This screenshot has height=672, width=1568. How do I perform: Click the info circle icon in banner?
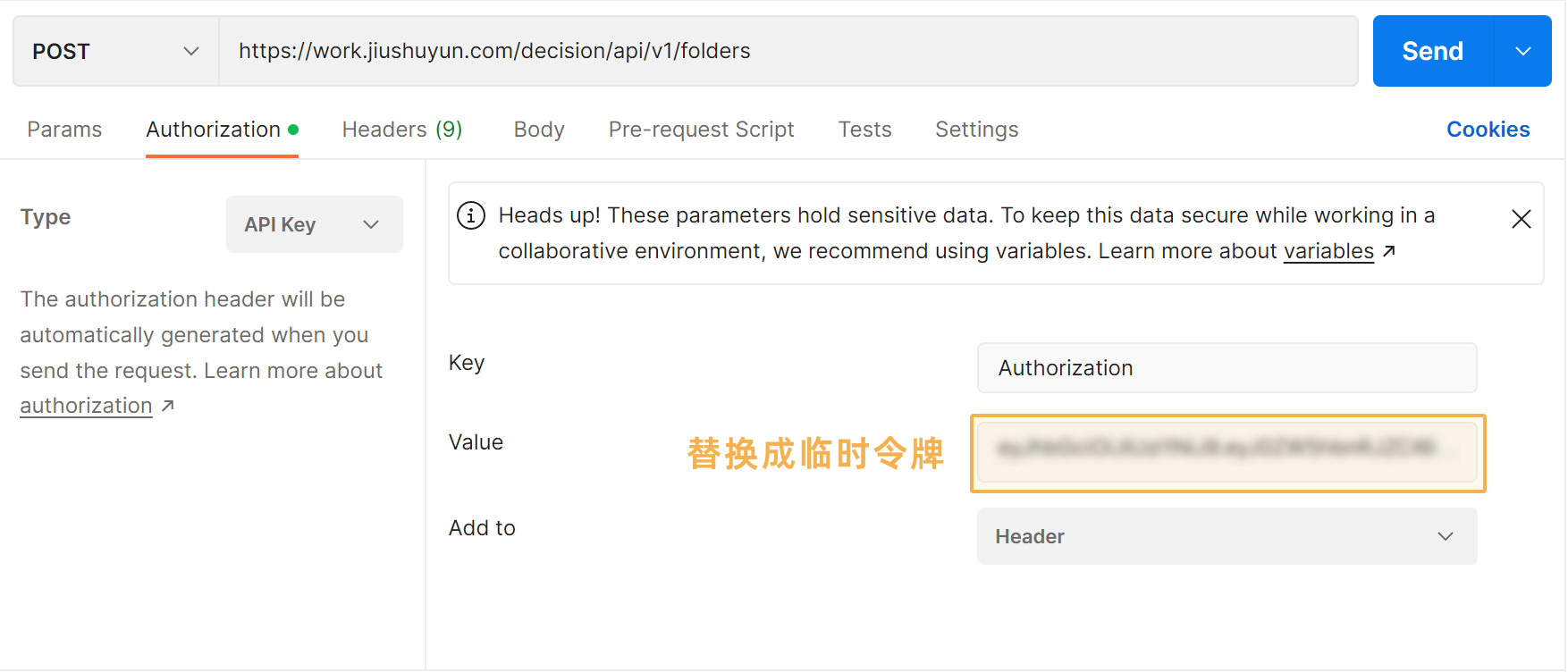tap(471, 215)
